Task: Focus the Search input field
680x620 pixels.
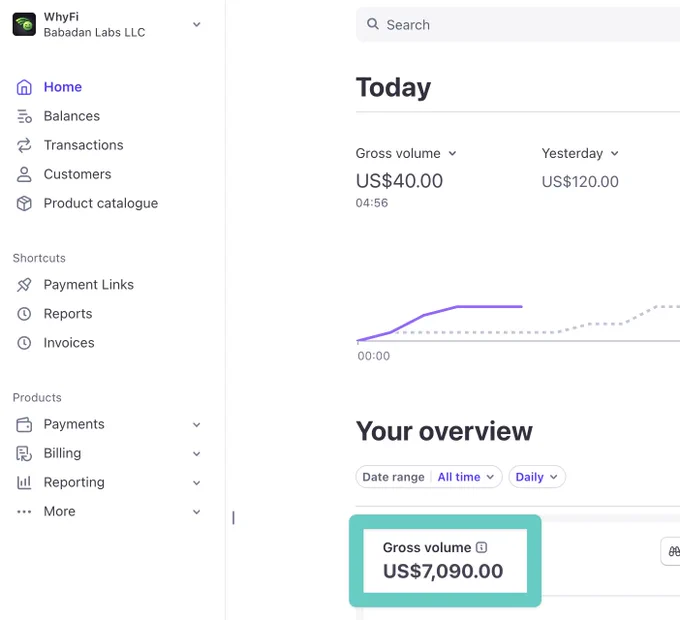Action: (518, 25)
